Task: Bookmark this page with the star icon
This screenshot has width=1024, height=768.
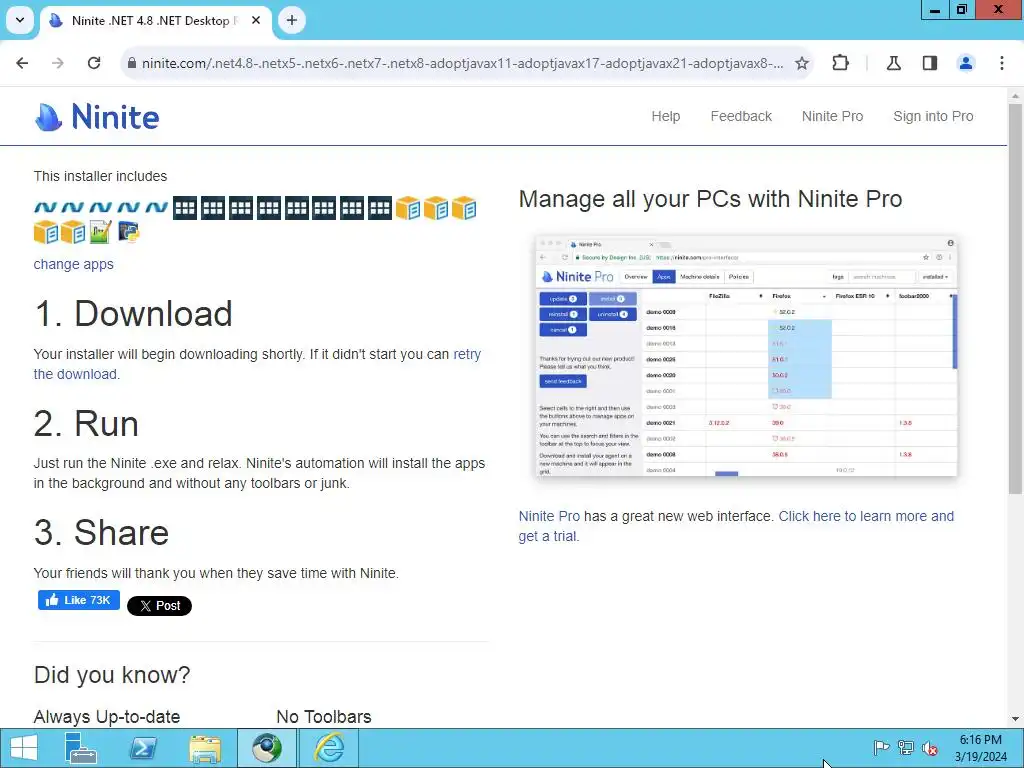Action: pyautogui.click(x=801, y=63)
